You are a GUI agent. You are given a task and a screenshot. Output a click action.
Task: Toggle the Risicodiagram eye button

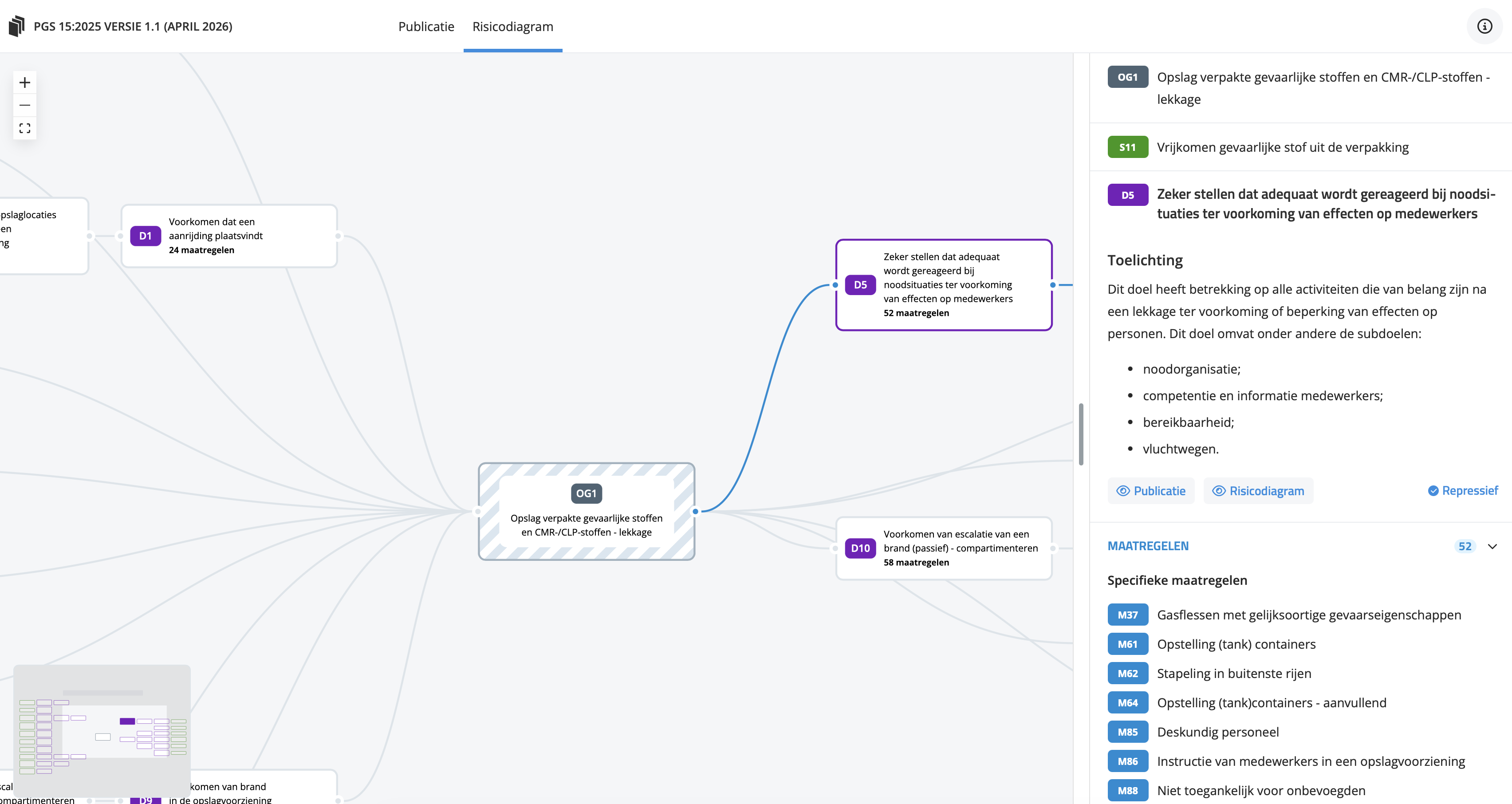(x=1258, y=491)
